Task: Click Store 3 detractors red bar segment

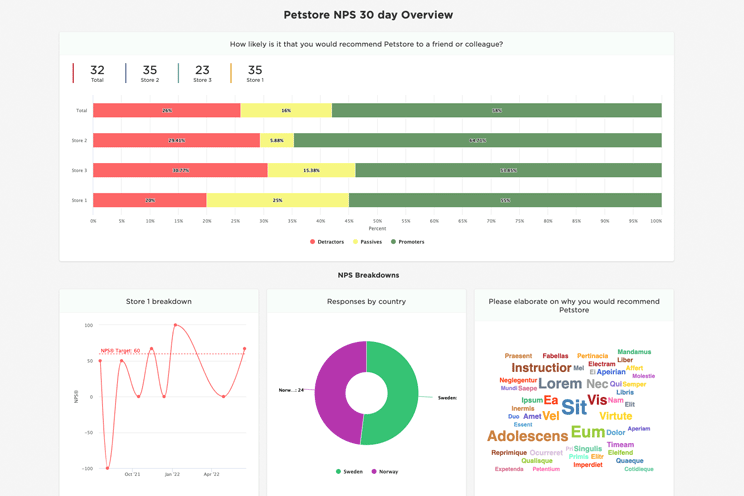Action: coord(180,170)
